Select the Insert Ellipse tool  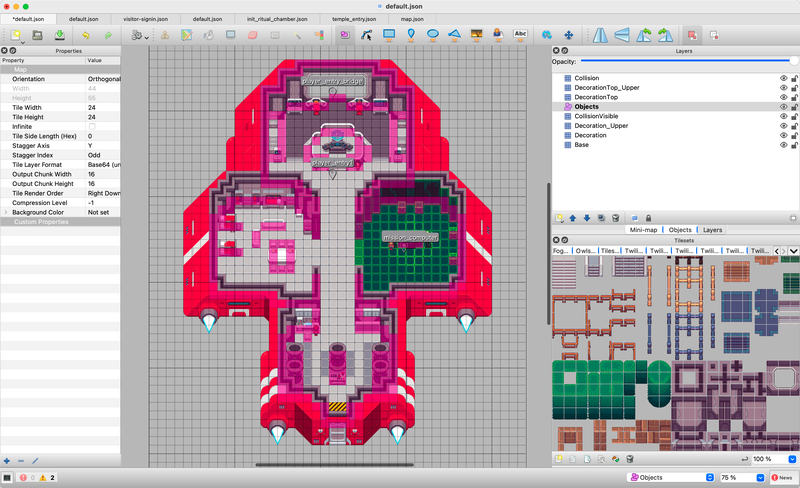click(433, 34)
